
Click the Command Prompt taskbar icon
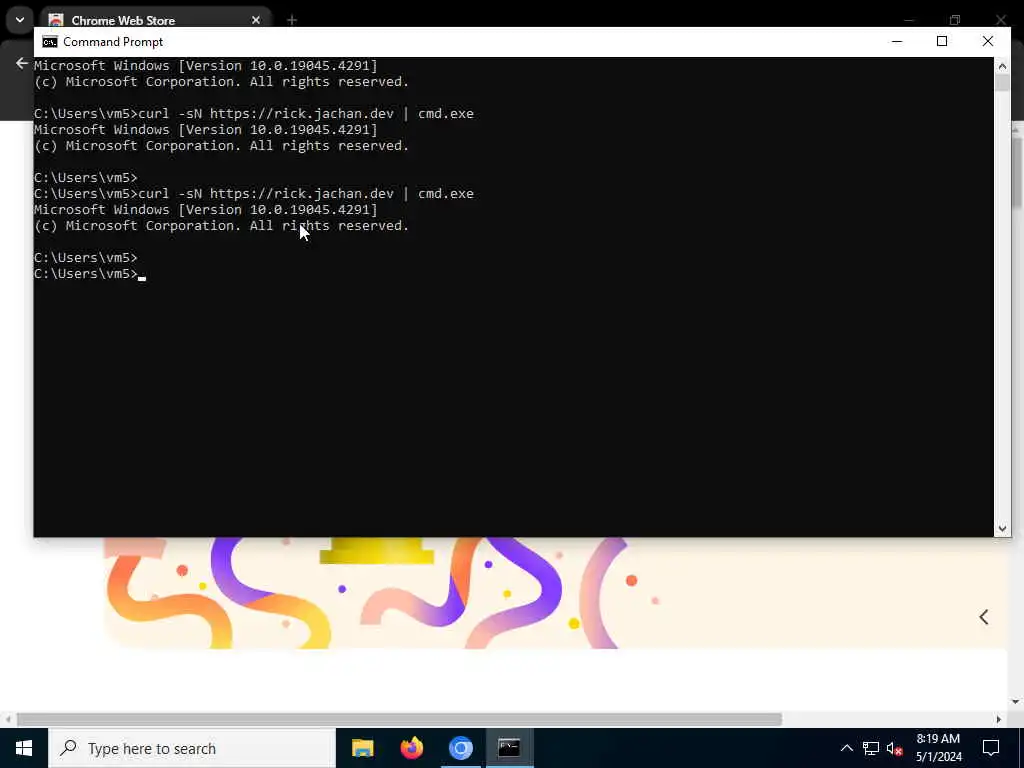pos(509,748)
